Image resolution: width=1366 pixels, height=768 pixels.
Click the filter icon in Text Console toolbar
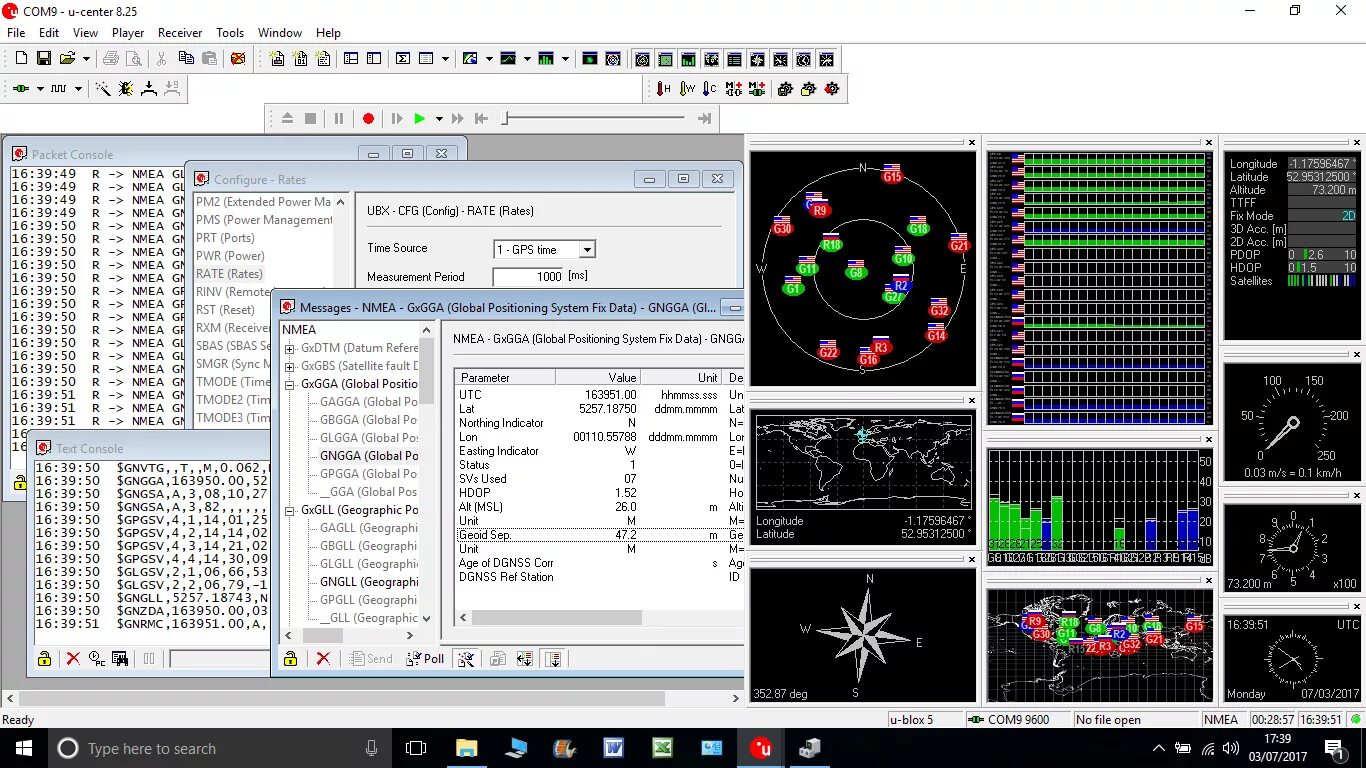(x=120, y=659)
